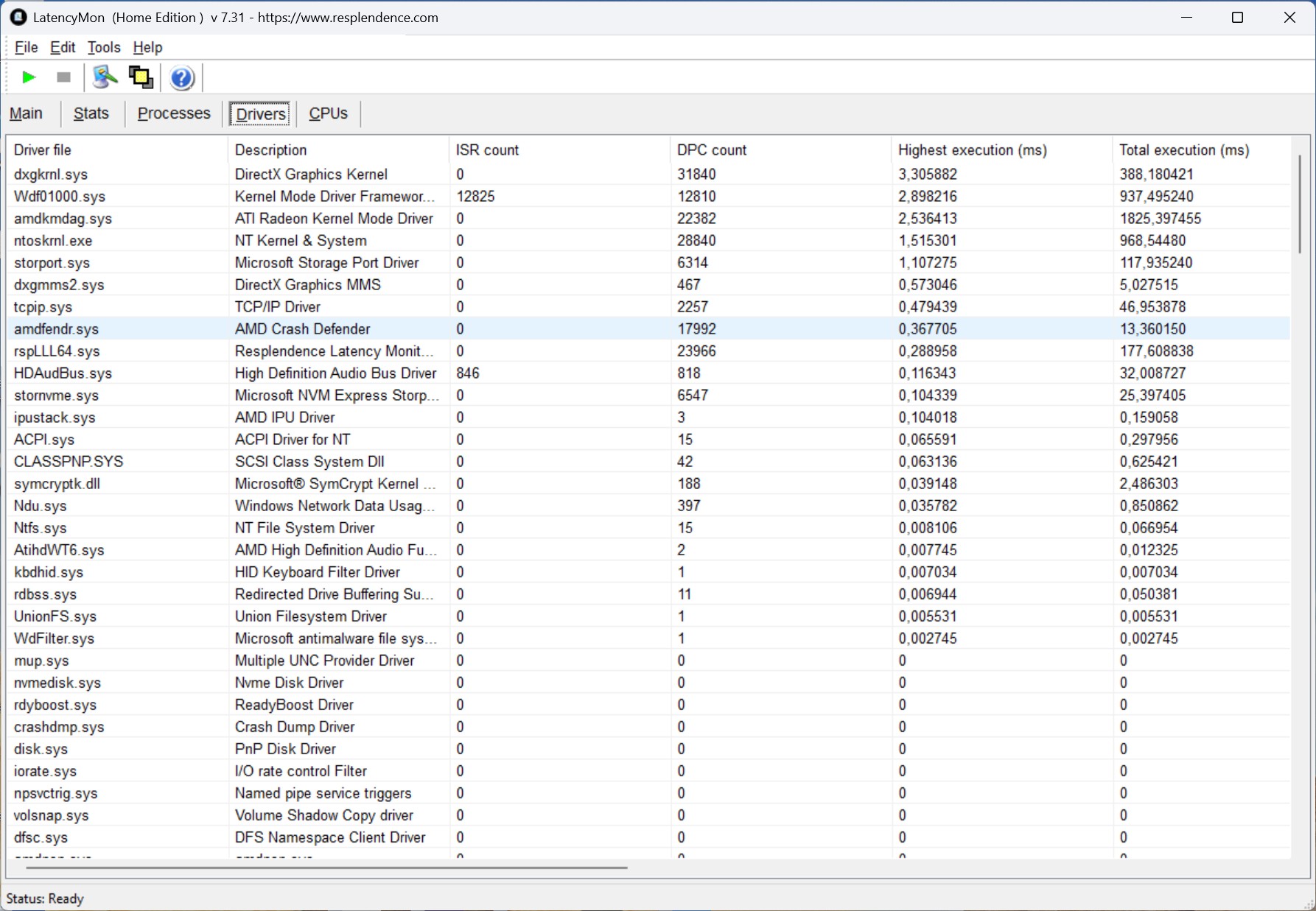
Task: Select the dxgkrnl.sys driver row
Action: pyautogui.click(x=51, y=175)
